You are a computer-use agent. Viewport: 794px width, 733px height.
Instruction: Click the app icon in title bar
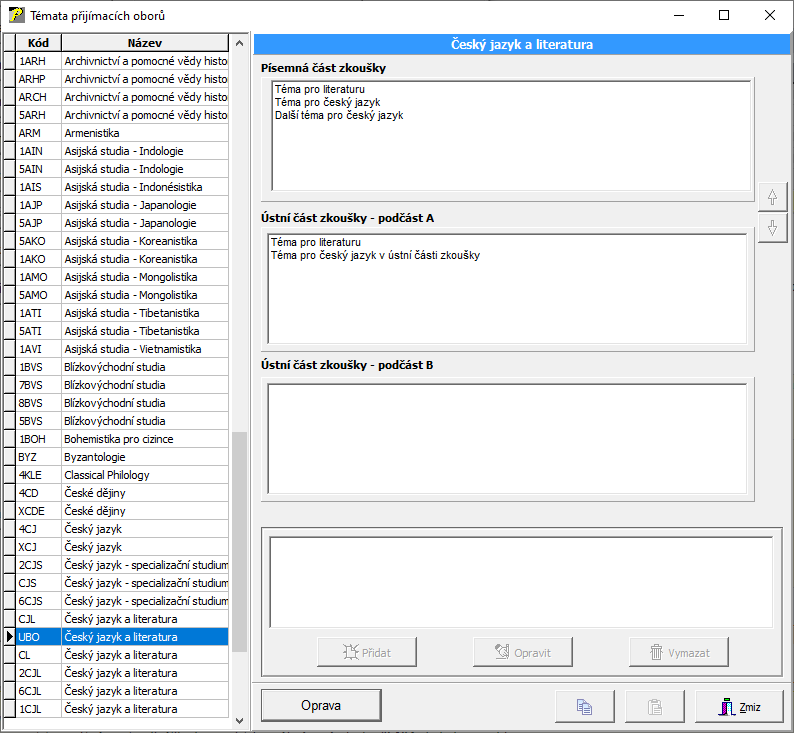pyautogui.click(x=16, y=16)
